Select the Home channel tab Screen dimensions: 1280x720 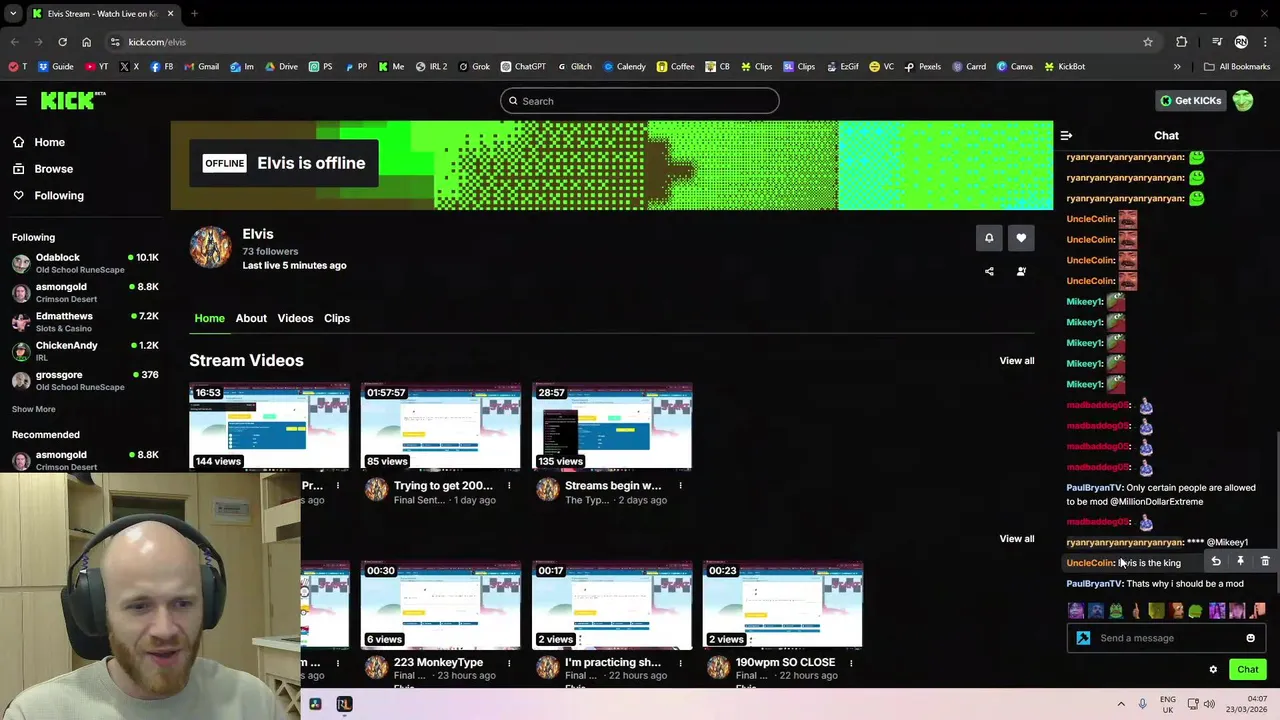(x=209, y=318)
